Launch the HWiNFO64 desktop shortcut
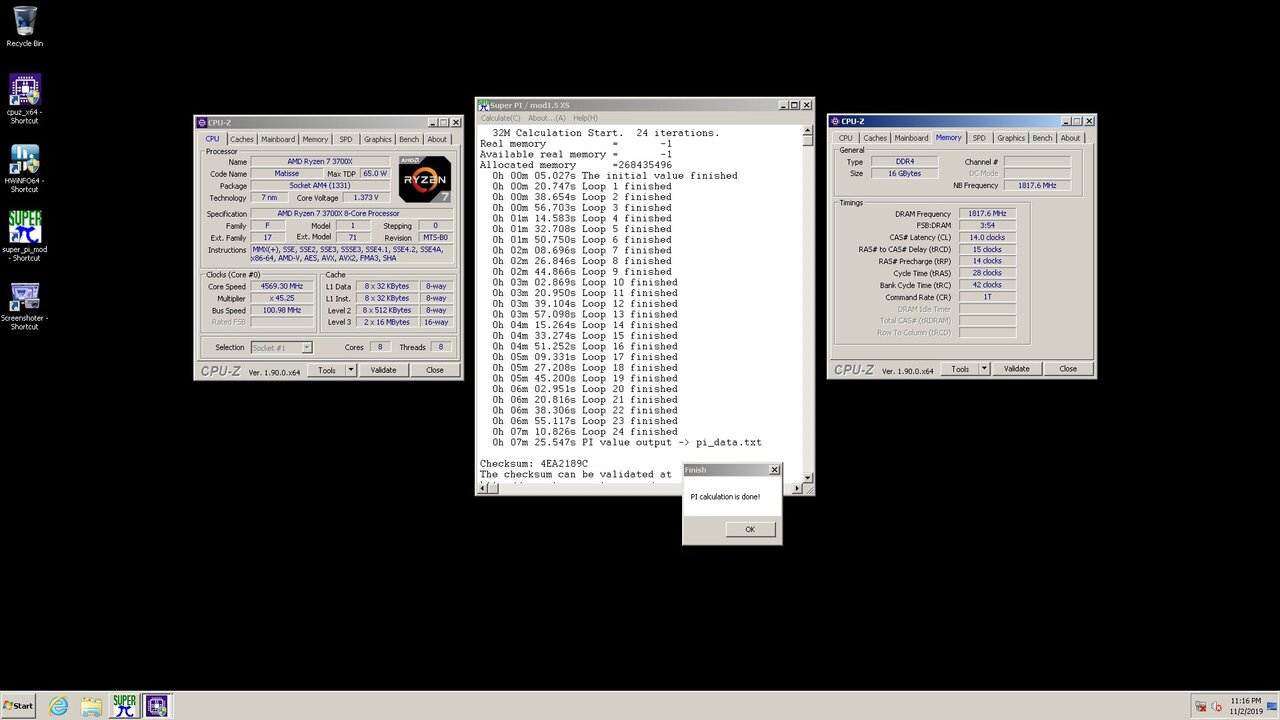1280x720 pixels. 25,168
